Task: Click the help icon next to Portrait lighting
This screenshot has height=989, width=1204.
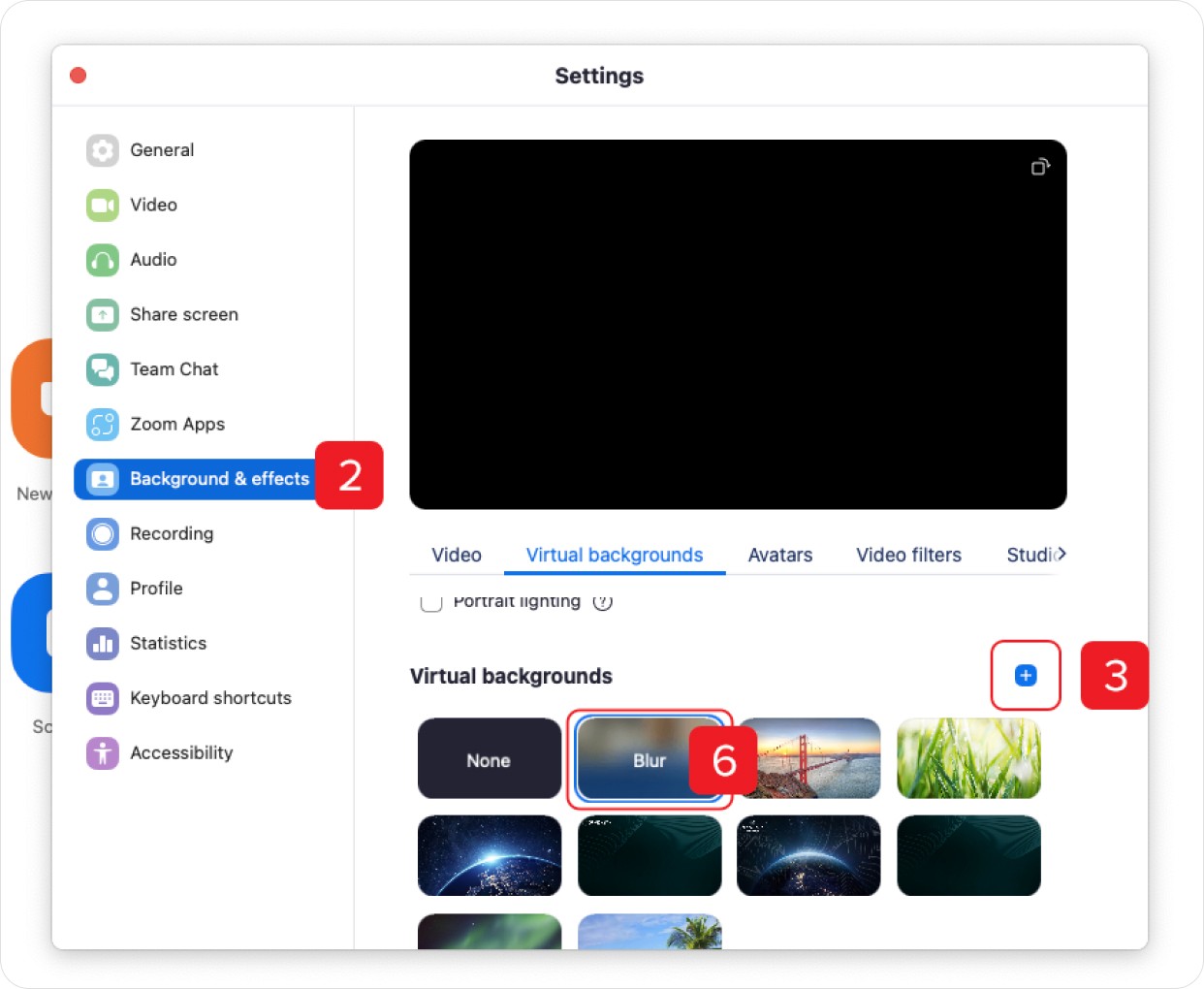Action: [x=602, y=601]
